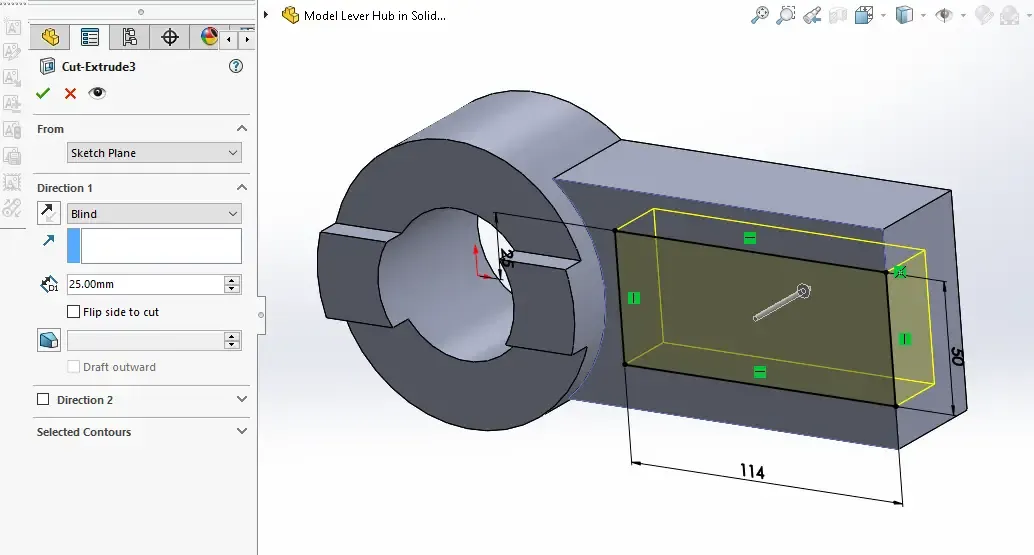
Task: Accept the cut with the green checkmark
Action: click(43, 94)
